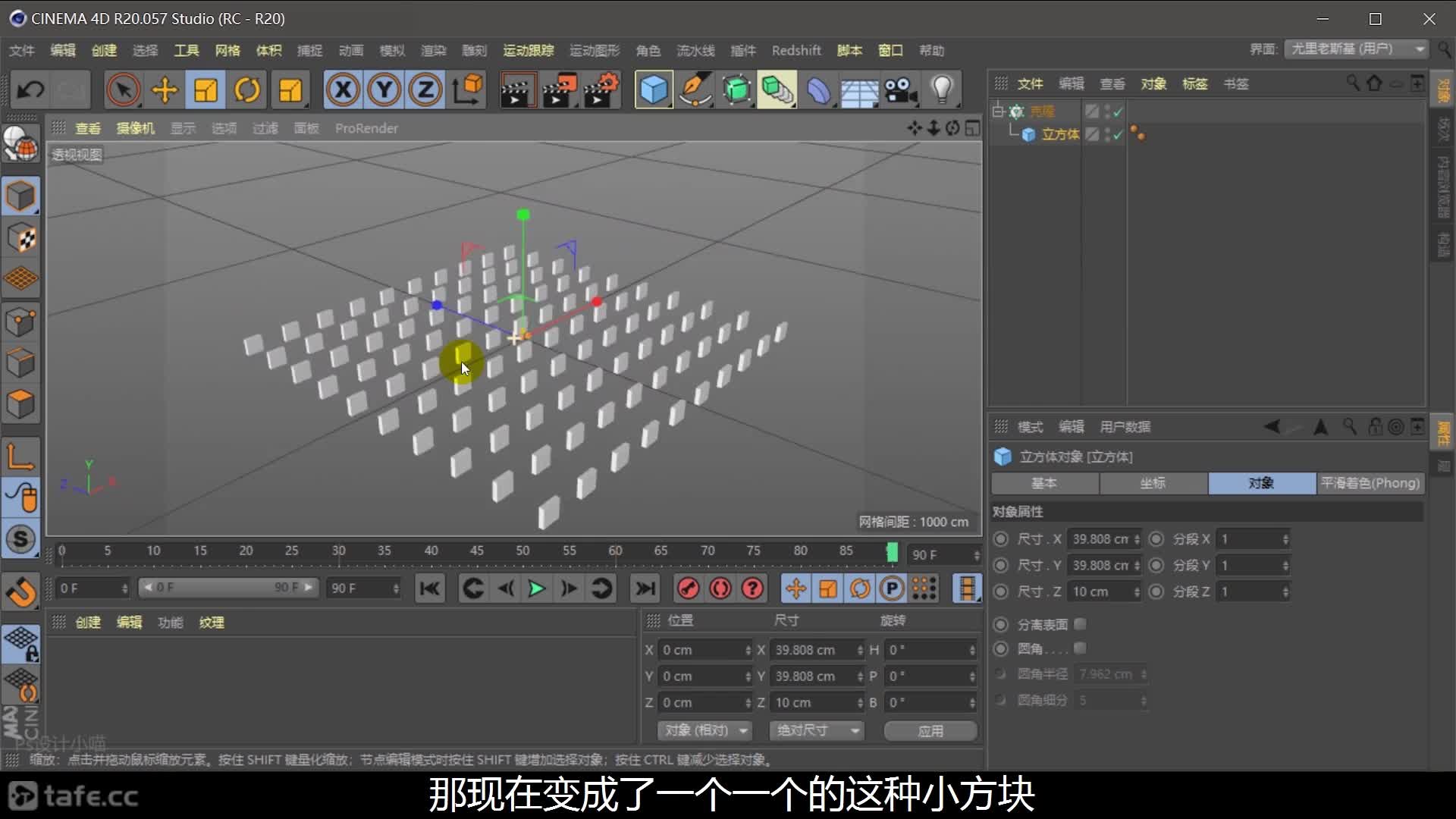
Task: Toggle the X axis lock
Action: click(x=343, y=89)
